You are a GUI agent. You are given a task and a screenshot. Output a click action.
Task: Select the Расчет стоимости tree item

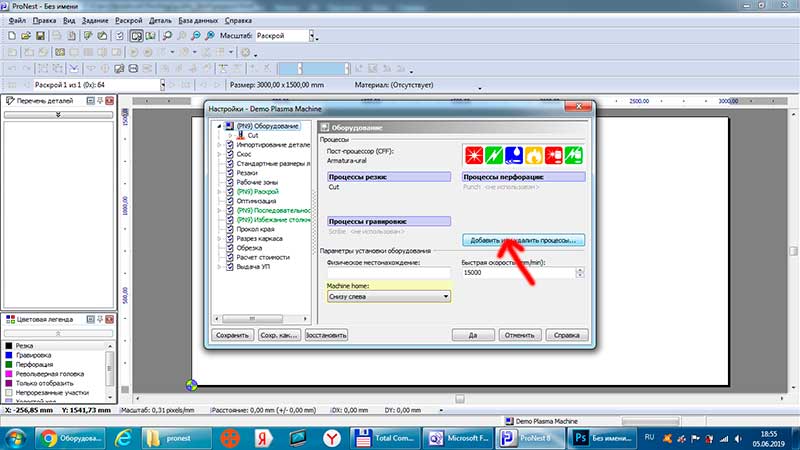263,258
